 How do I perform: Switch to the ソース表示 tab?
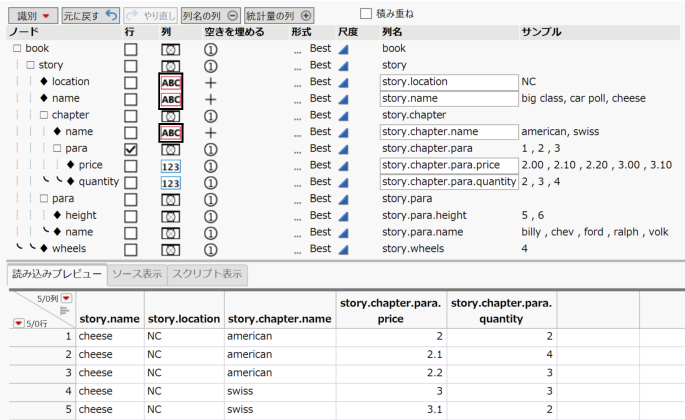[138, 273]
